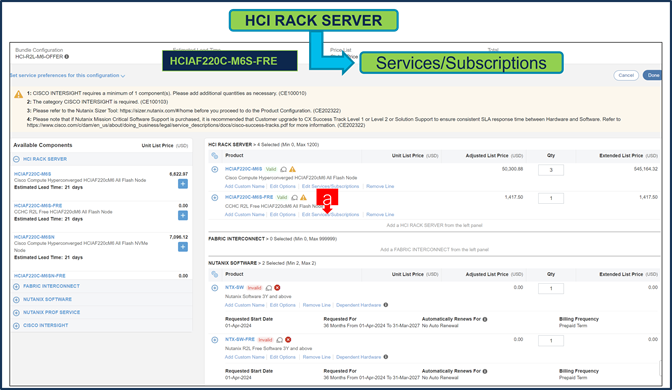Click Add Custom Name for HCIAF220C-M6S-FRE
Image resolution: width=672 pixels, height=390 pixels.
pyautogui.click(x=244, y=215)
